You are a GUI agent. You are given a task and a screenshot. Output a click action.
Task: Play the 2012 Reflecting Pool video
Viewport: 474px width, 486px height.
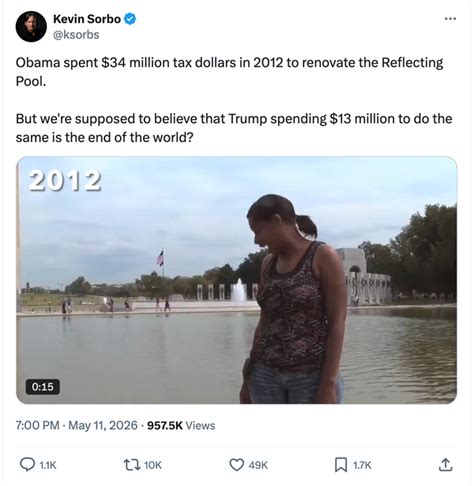(237, 280)
